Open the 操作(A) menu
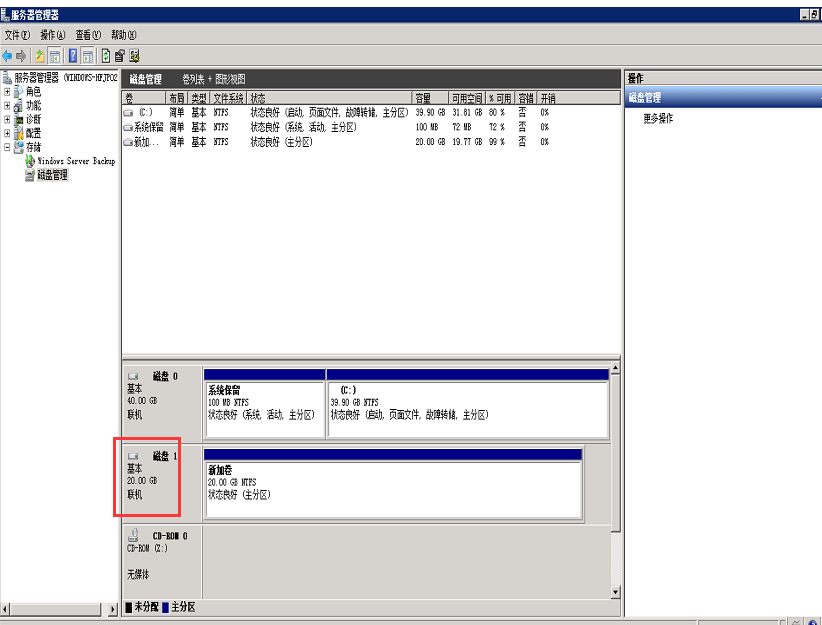The image size is (822, 625). click(53, 35)
